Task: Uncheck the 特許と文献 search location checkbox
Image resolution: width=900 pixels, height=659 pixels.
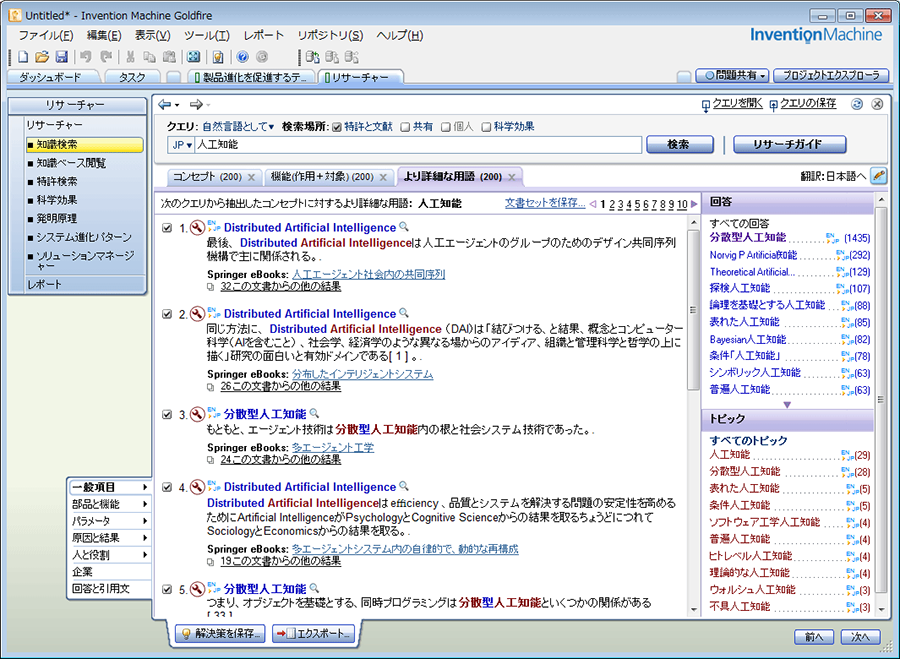Action: [337, 127]
